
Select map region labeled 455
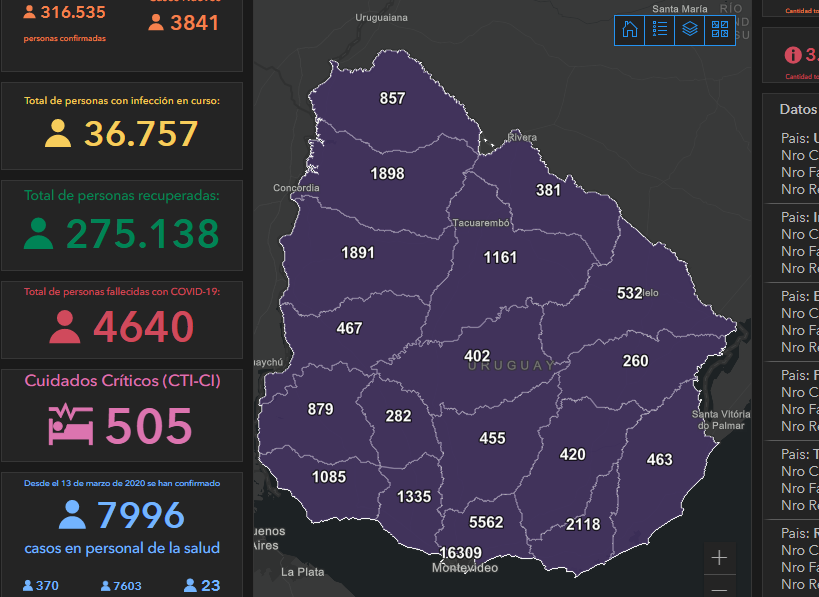(x=493, y=438)
